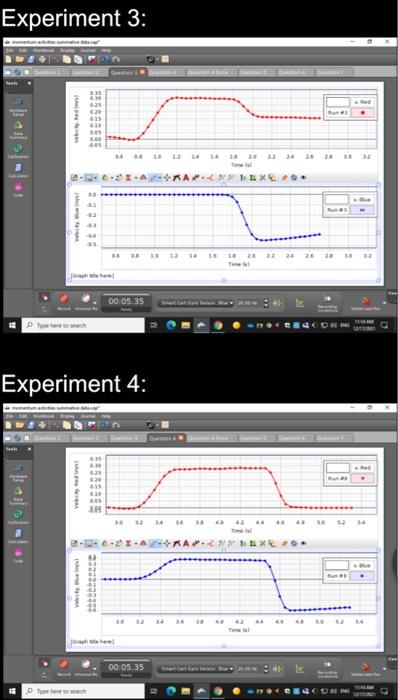Click coordinates crosshair tool in Experiment 4 graph toolbar

pyautogui.click(x=168, y=544)
